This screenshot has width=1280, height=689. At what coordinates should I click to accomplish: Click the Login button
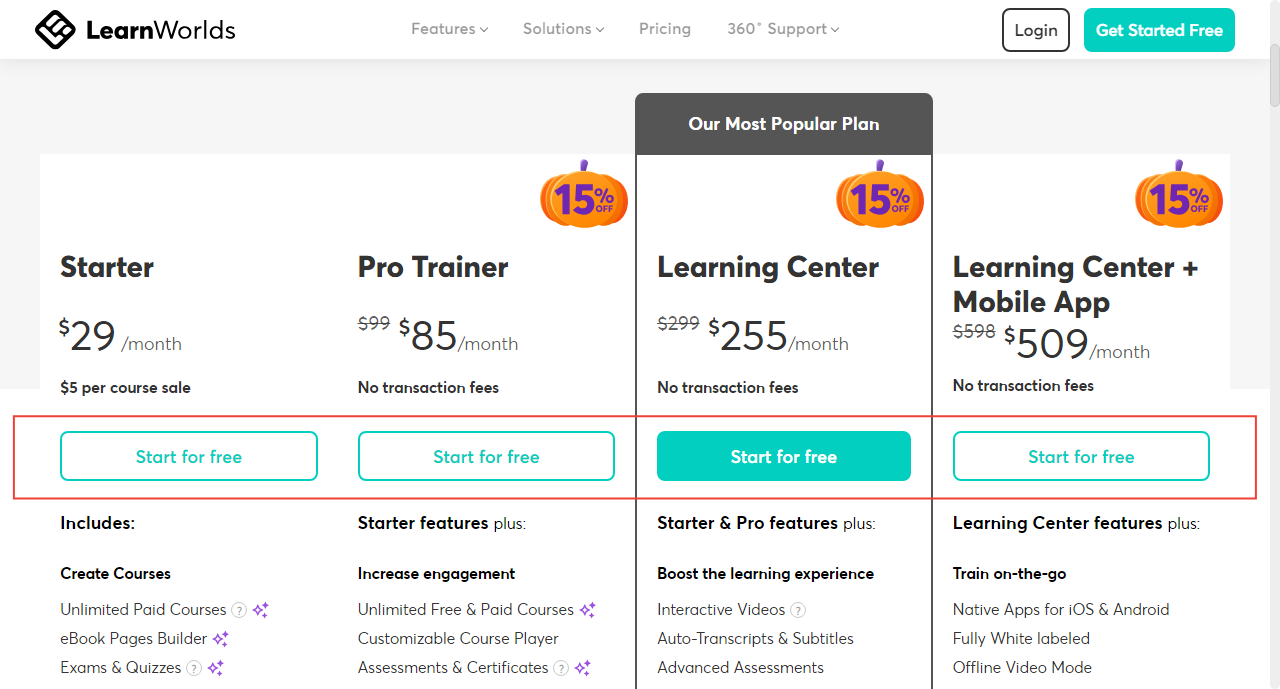pos(1035,30)
